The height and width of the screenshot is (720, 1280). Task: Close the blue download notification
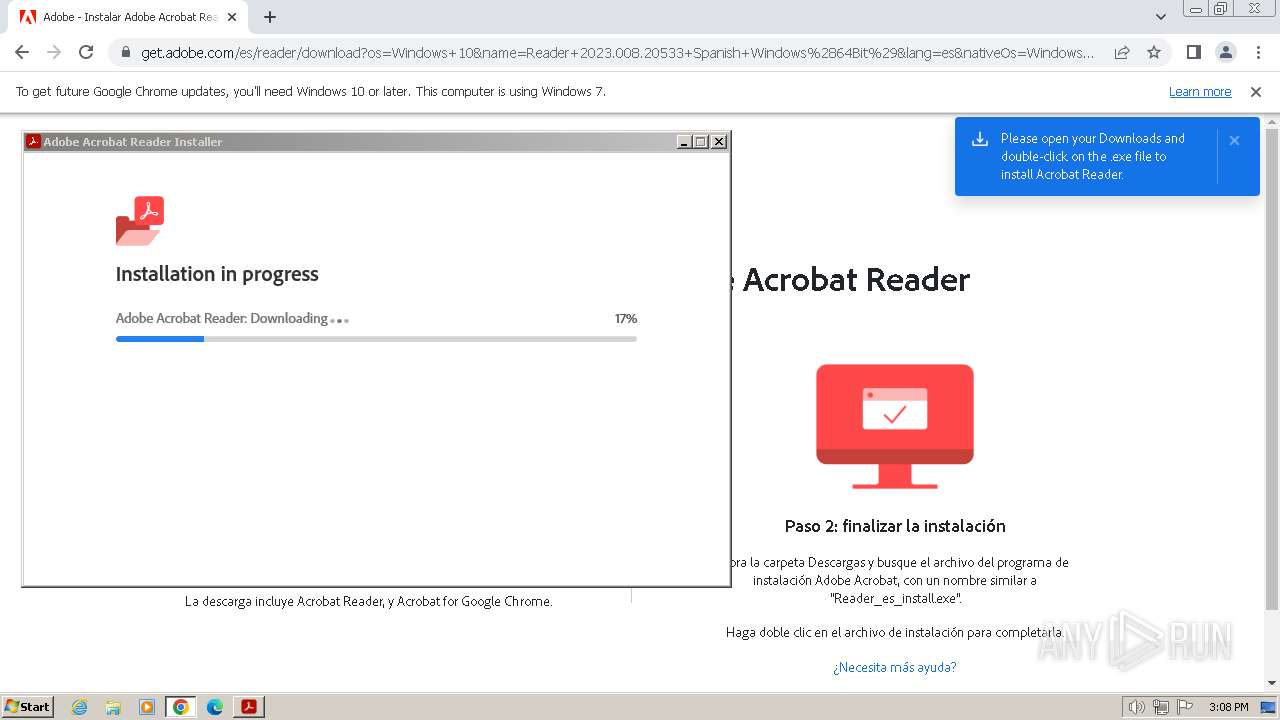tap(1234, 140)
